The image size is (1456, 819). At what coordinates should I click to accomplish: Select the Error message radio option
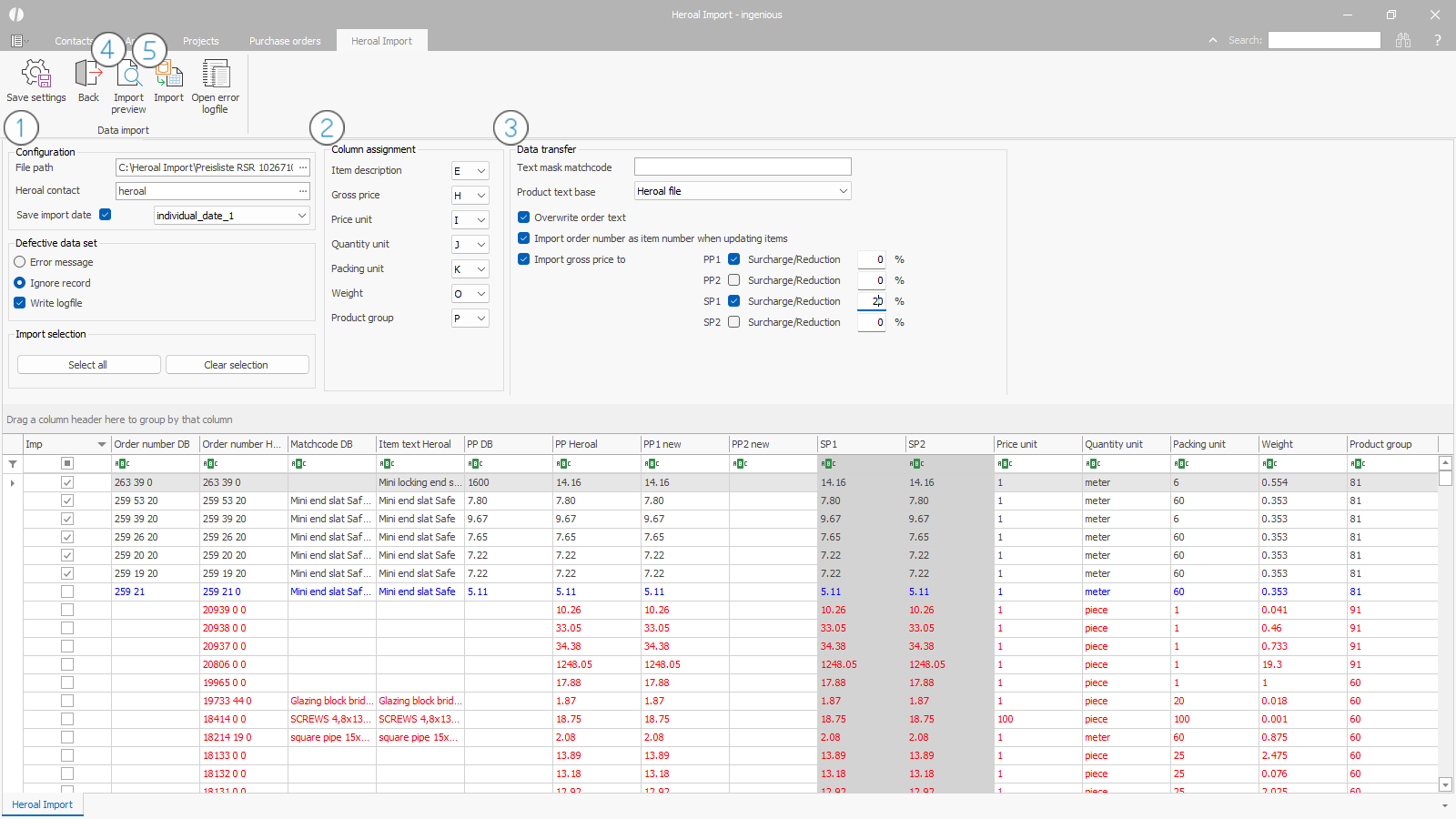(x=20, y=262)
